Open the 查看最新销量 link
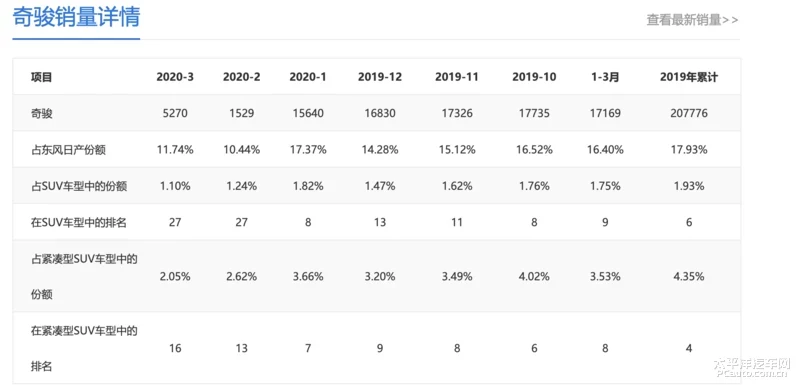The width and height of the screenshot is (800, 385). [x=692, y=20]
